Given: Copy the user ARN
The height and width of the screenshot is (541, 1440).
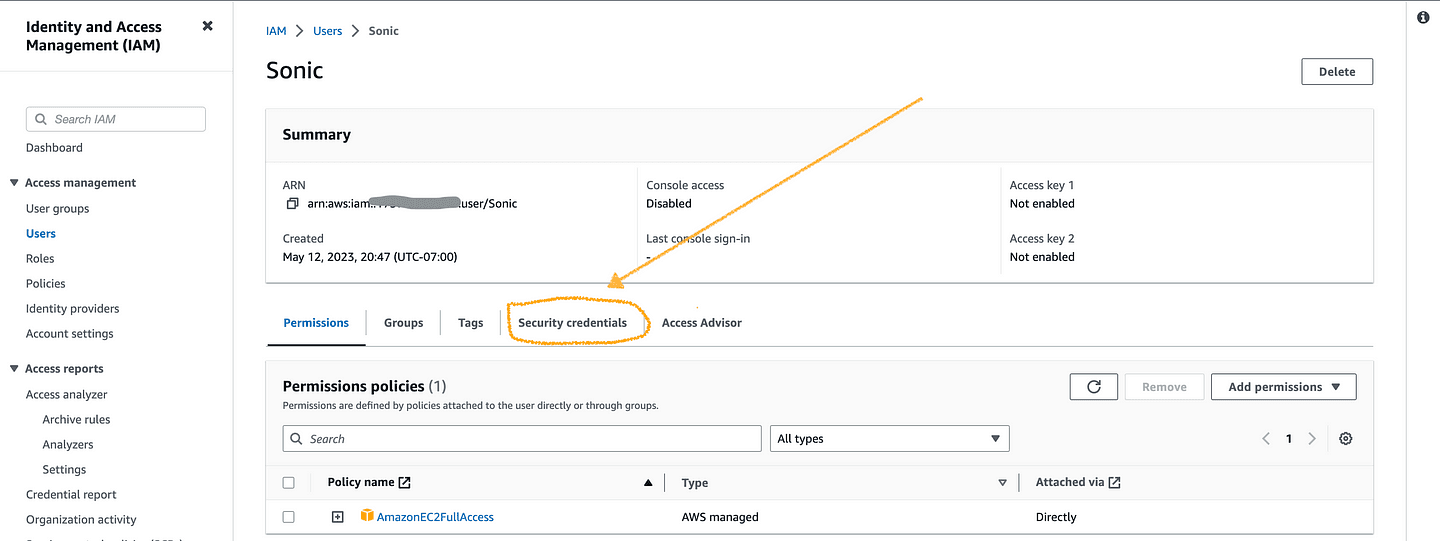Looking at the screenshot, I should 292,203.
